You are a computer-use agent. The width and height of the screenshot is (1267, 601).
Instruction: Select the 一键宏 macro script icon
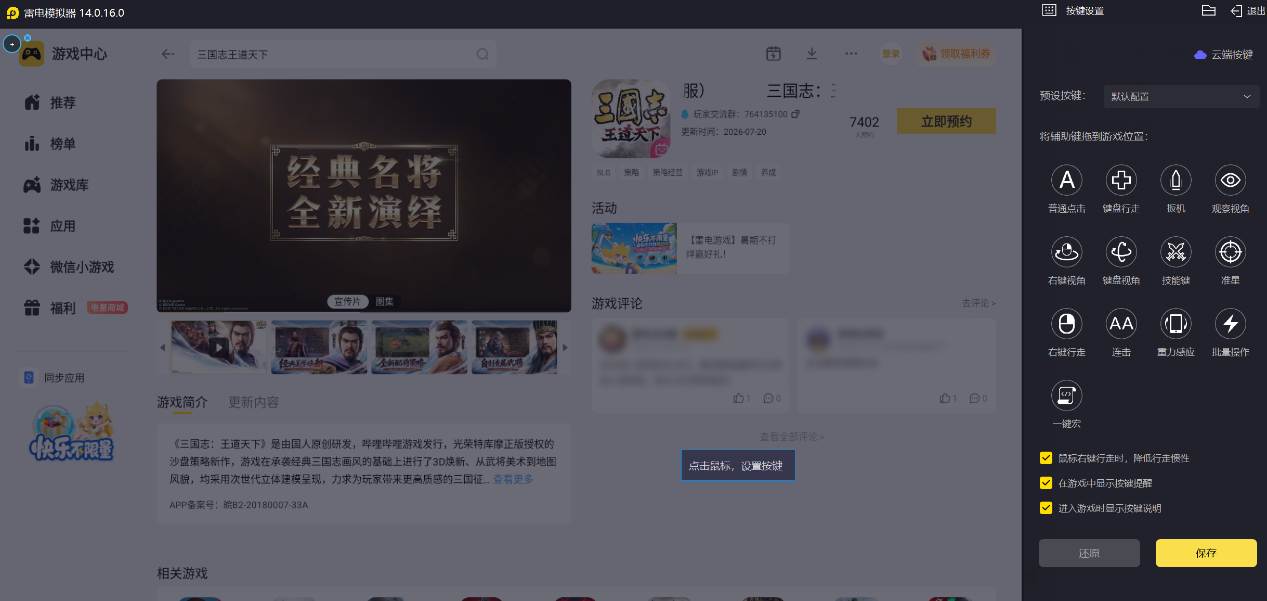point(1067,395)
